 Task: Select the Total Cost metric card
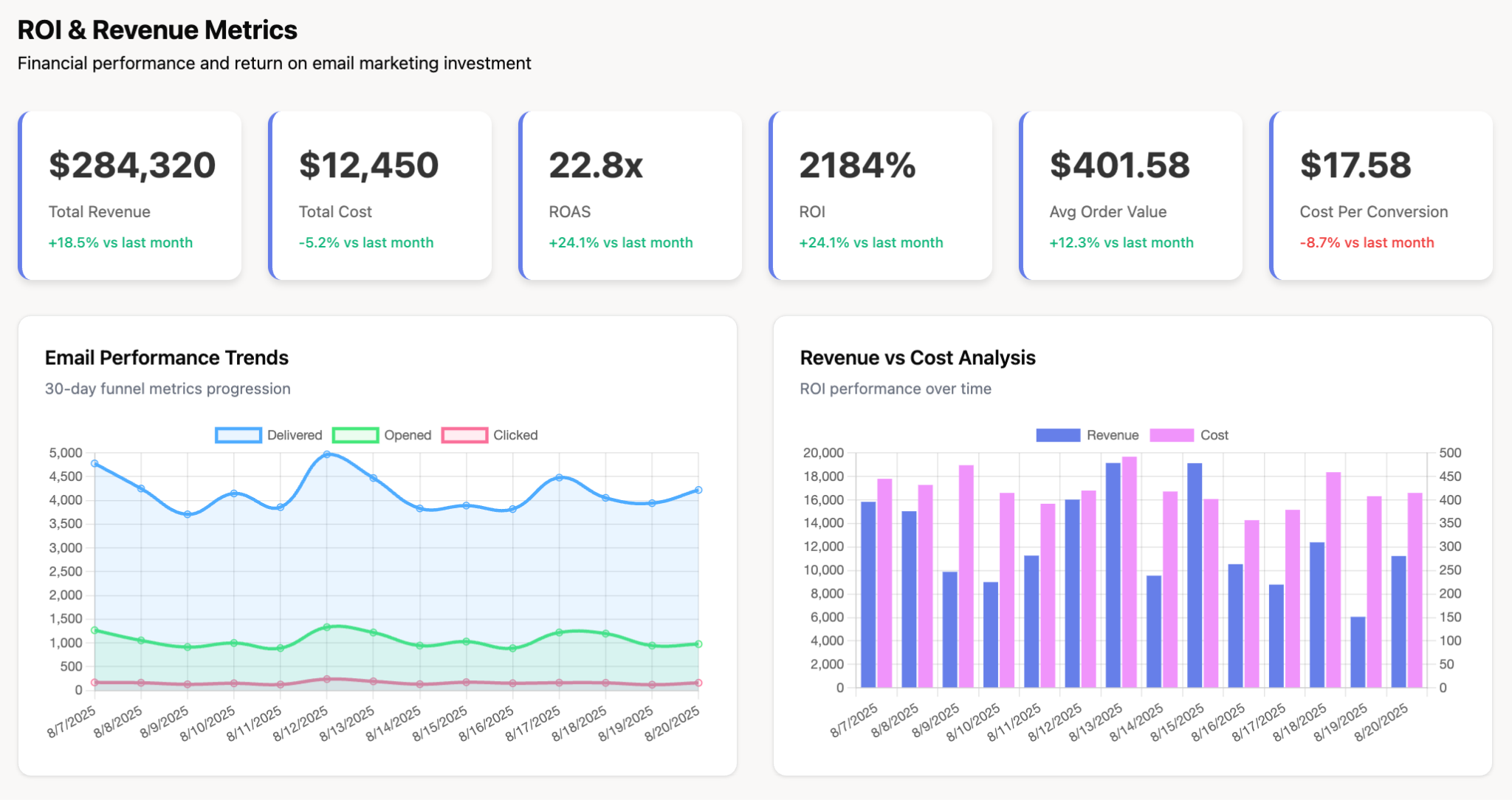point(380,194)
